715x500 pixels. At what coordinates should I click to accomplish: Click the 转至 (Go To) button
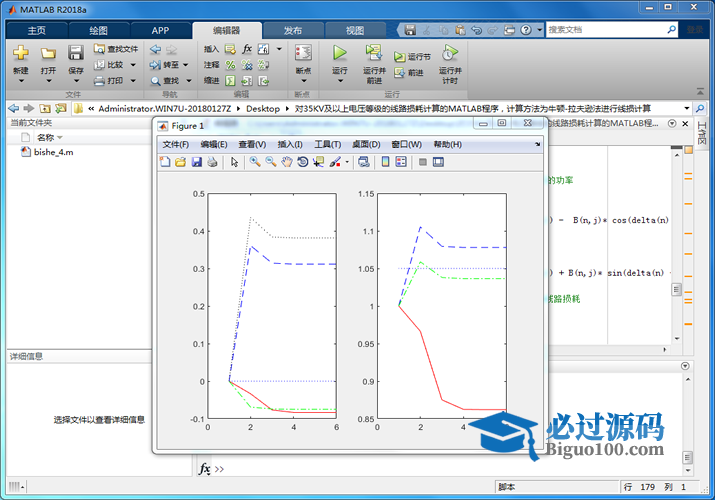165,65
